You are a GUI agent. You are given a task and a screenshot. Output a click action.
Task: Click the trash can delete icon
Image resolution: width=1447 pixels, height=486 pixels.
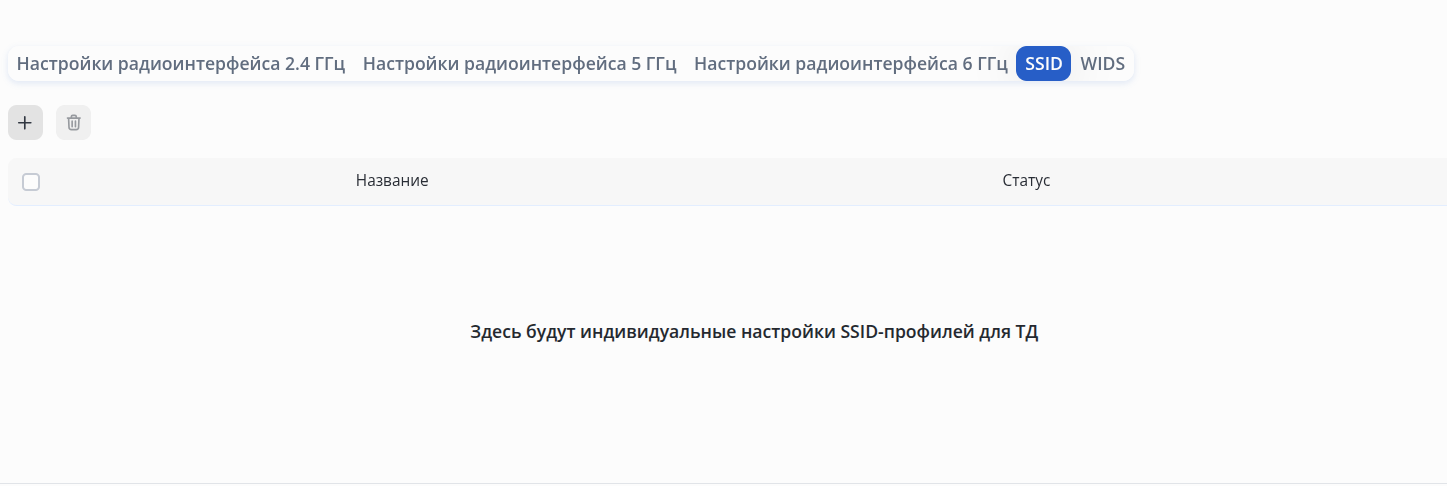[73, 123]
